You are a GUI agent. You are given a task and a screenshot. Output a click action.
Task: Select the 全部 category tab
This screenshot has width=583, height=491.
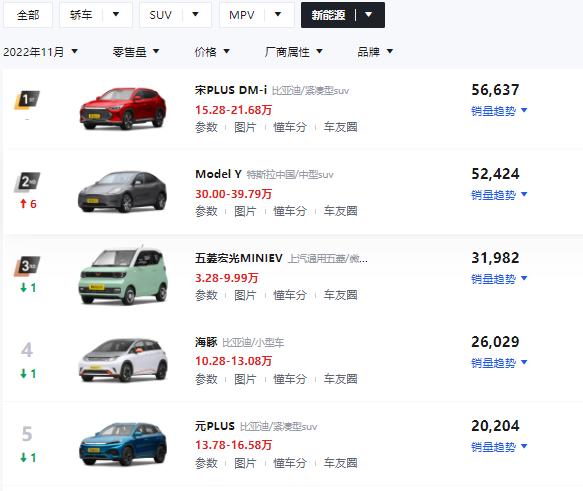pyautogui.click(x=28, y=15)
